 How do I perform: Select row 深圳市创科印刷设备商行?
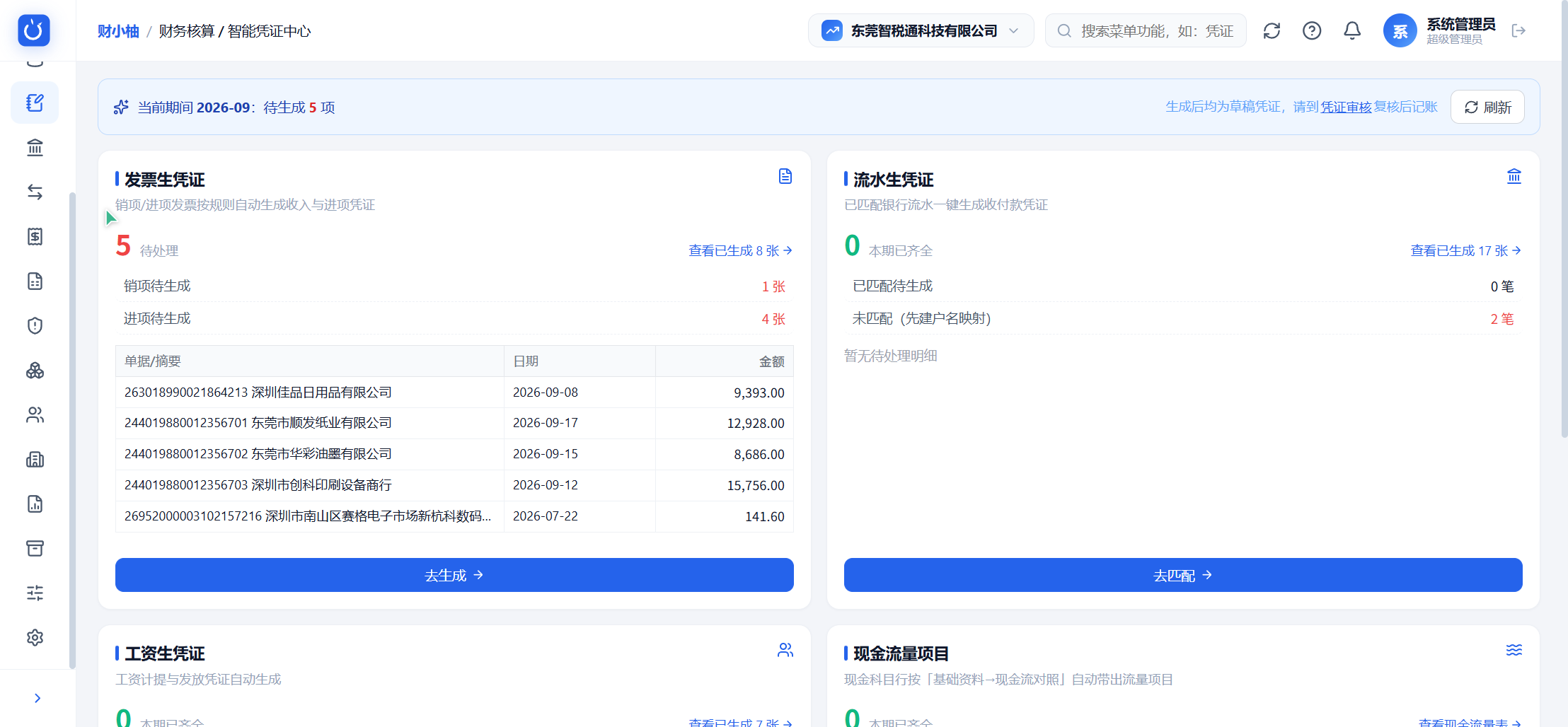click(454, 485)
